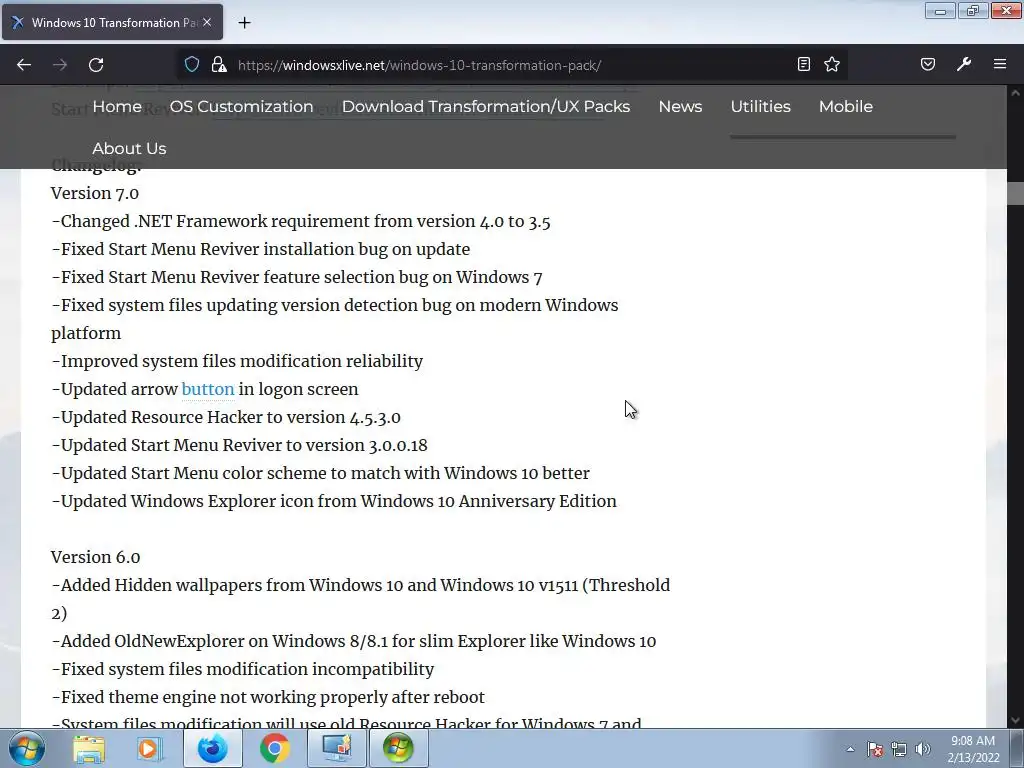Open the monitor personalization taskbar app
Viewport: 1024px width, 768px height.
coord(337,748)
